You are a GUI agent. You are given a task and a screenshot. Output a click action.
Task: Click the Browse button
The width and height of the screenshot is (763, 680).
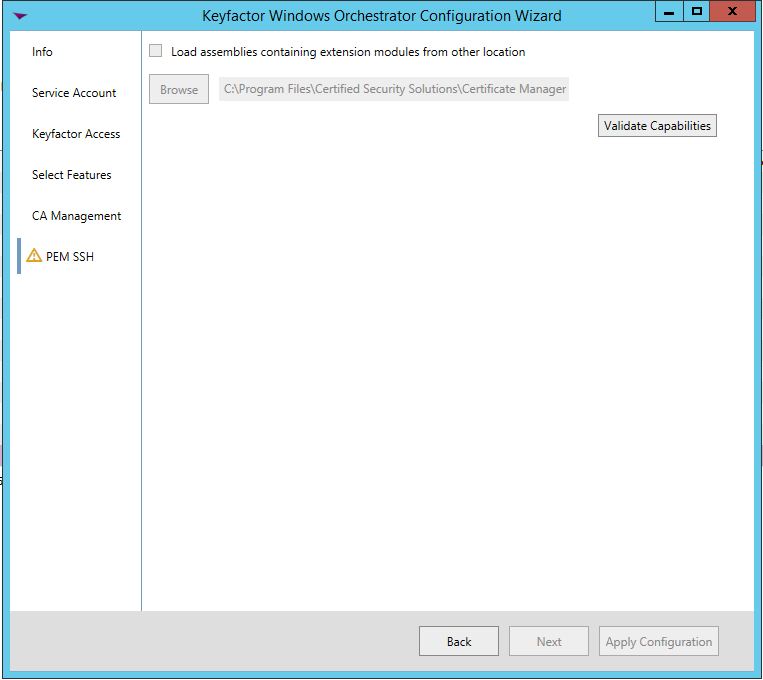(x=179, y=89)
